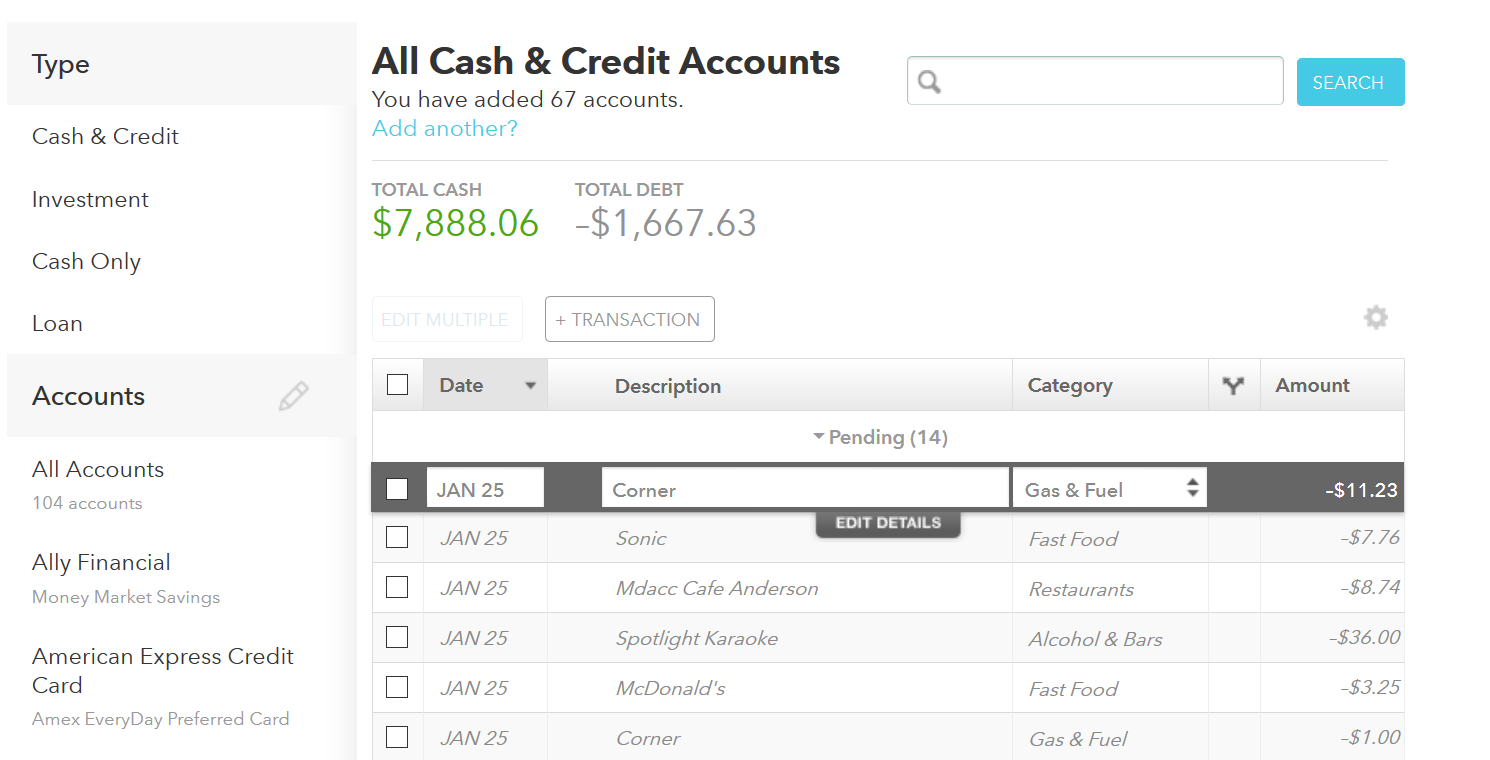Open the Loan accounts view
The image size is (1490, 760).
(x=57, y=323)
